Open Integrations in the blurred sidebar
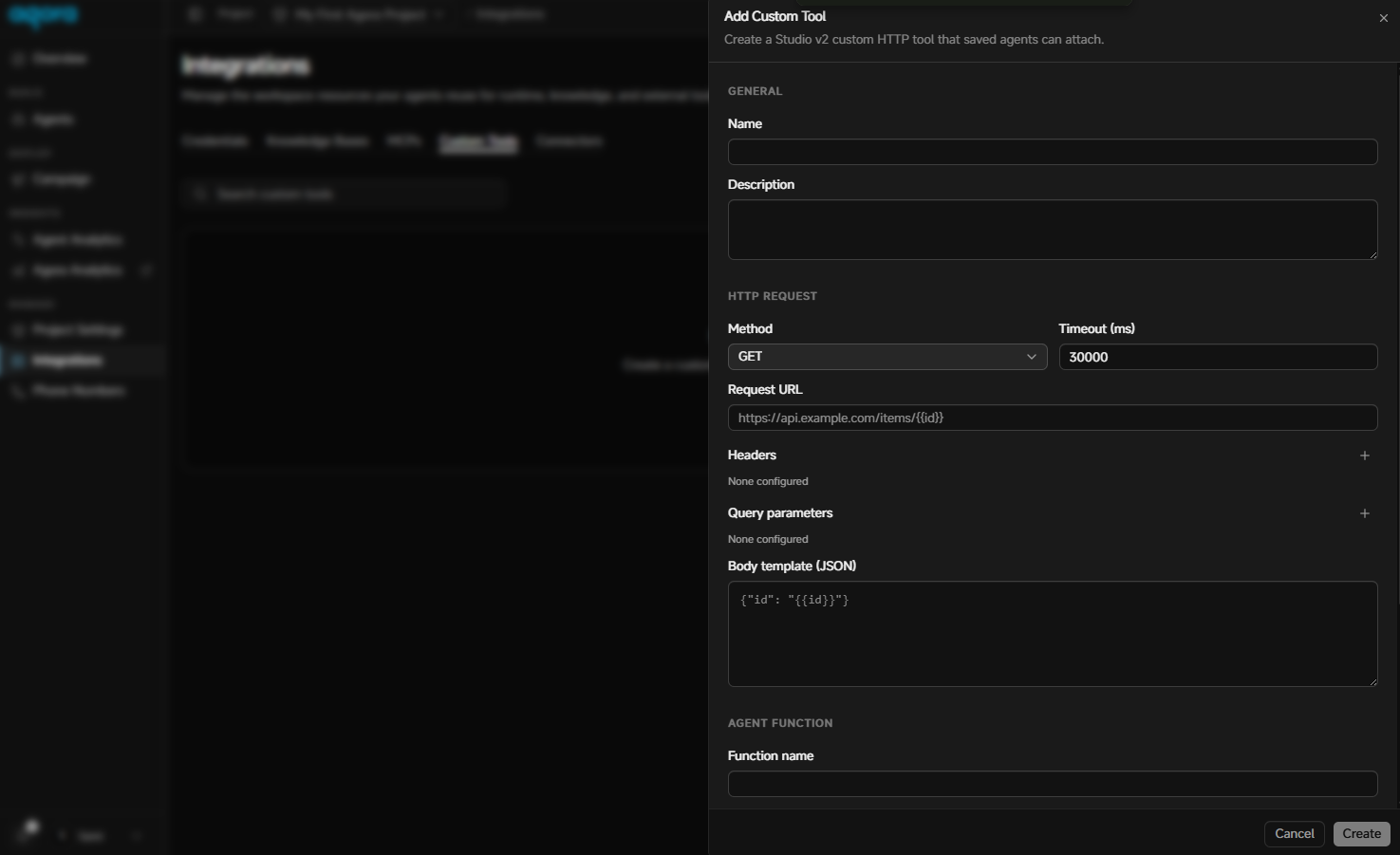The image size is (1400, 855). pyautogui.click(x=83, y=361)
